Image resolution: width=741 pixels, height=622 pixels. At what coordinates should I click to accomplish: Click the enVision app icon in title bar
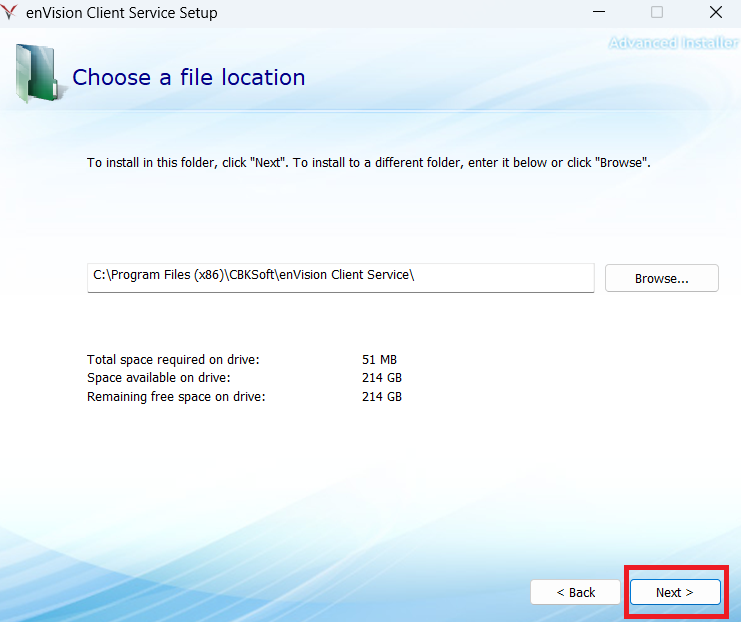(x=9, y=12)
